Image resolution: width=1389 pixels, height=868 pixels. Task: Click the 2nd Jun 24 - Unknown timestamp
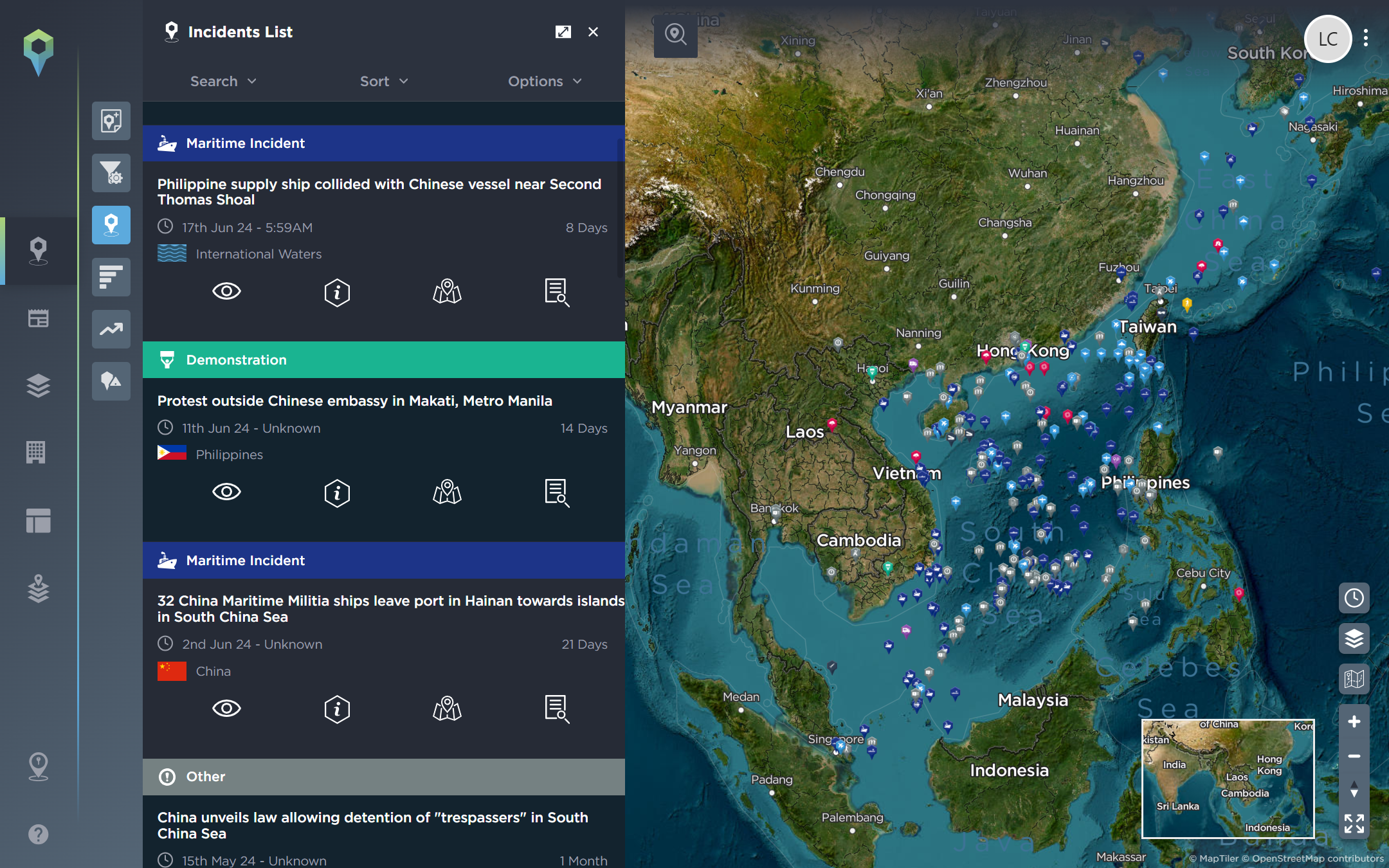coord(252,644)
